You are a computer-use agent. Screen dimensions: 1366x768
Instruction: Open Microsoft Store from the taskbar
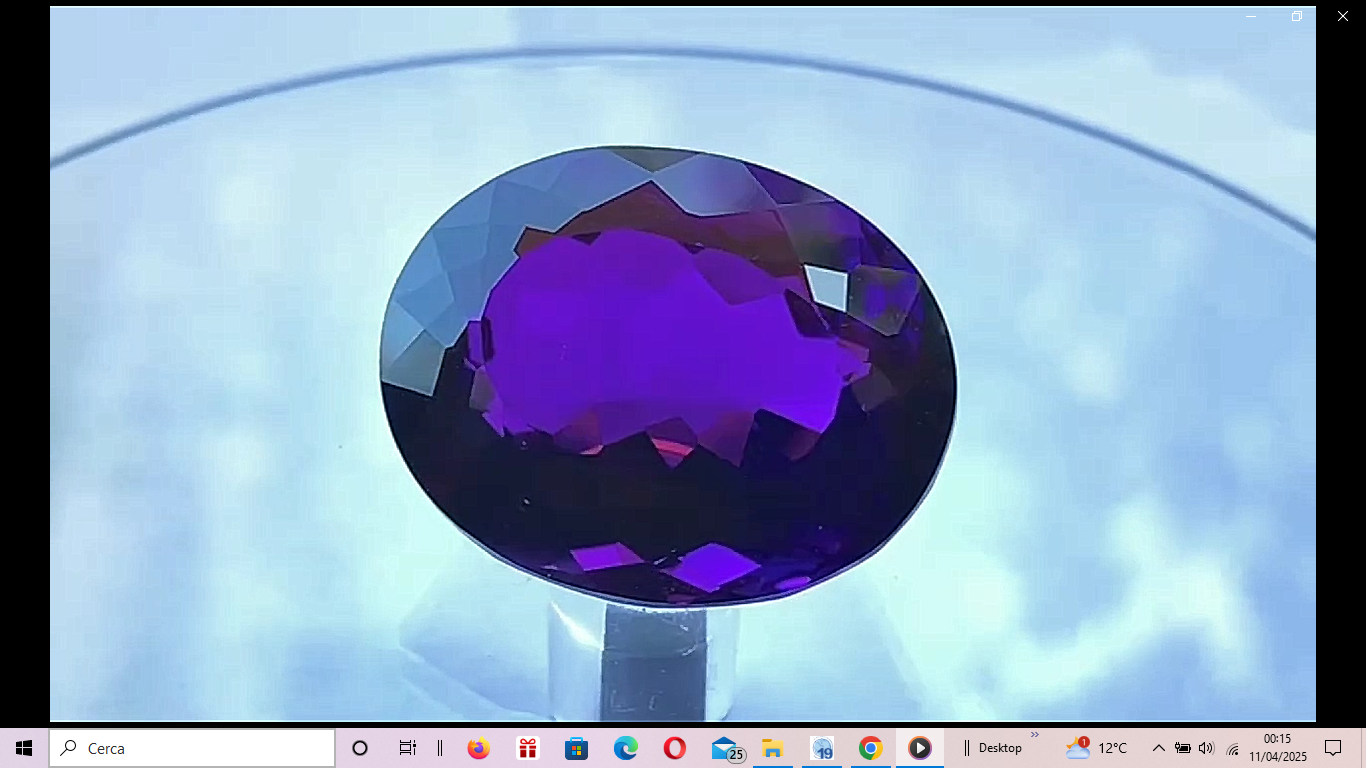tap(576, 748)
